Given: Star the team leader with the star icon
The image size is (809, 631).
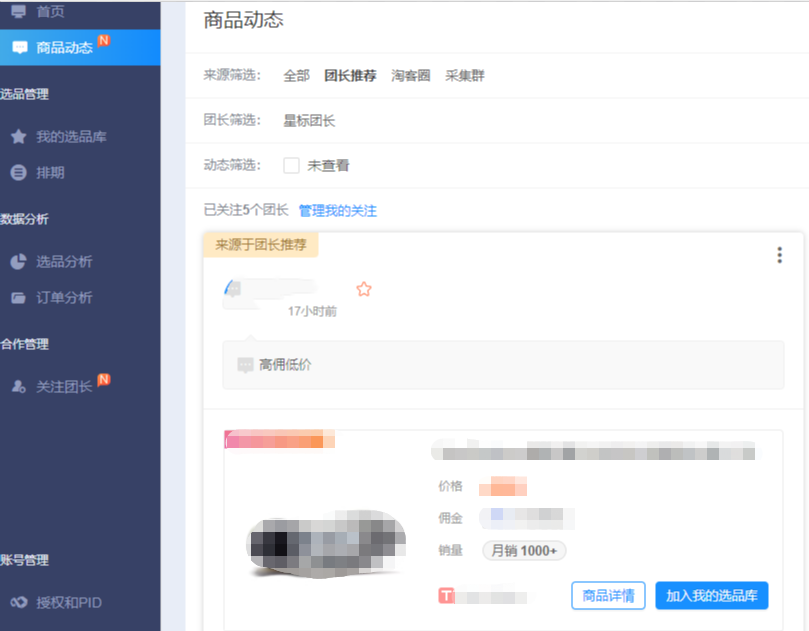Looking at the screenshot, I should 364,289.
